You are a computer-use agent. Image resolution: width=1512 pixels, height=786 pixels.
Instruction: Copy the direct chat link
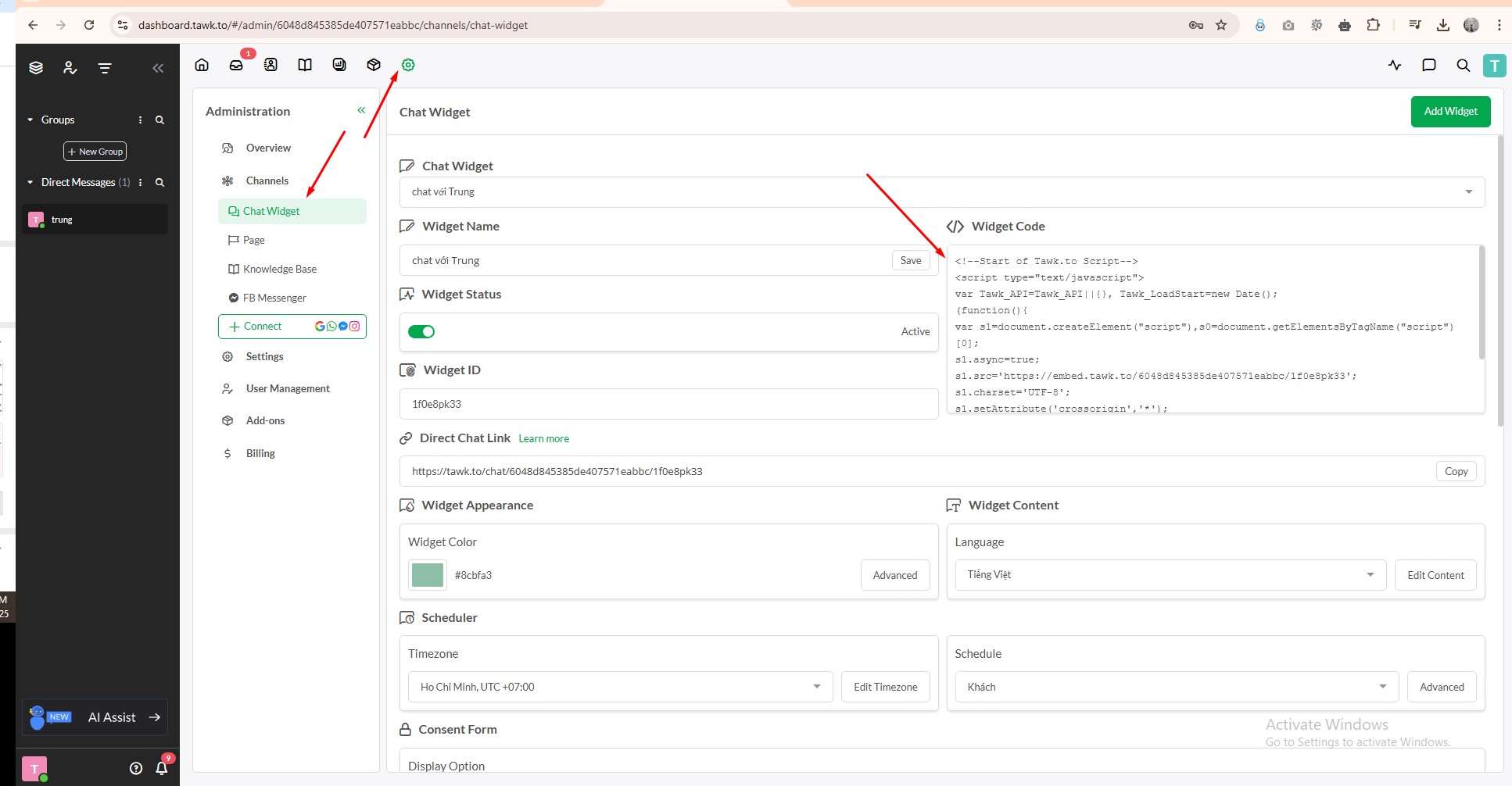coord(1456,471)
